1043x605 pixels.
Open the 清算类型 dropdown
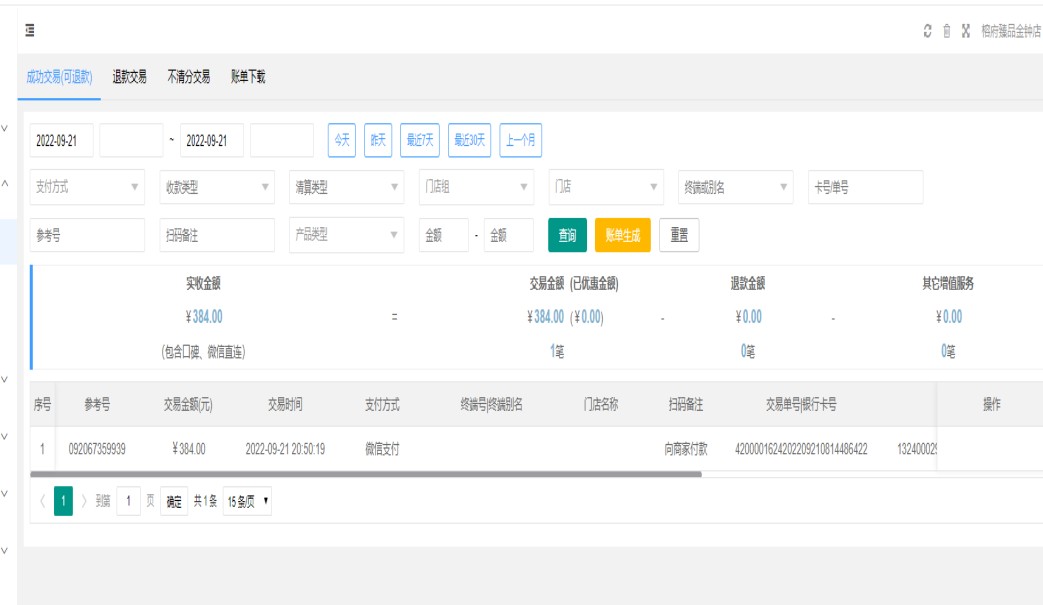pos(345,187)
